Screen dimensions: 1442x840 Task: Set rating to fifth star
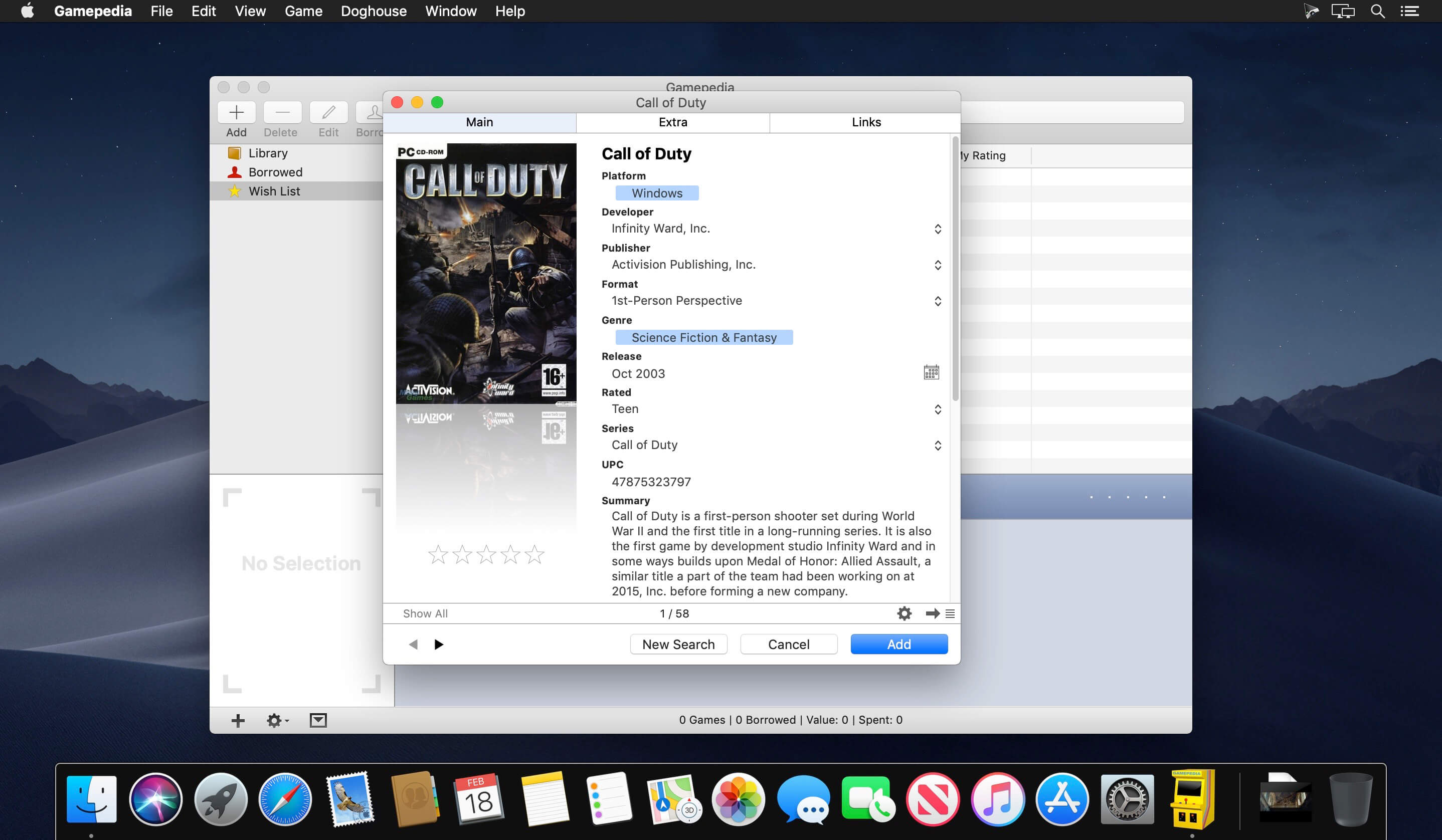tap(534, 555)
